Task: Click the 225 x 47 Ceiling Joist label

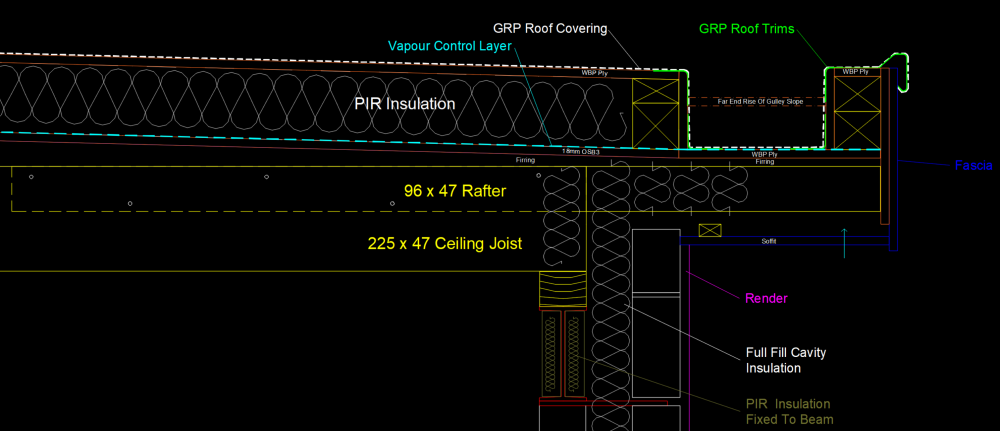Action: tap(445, 243)
